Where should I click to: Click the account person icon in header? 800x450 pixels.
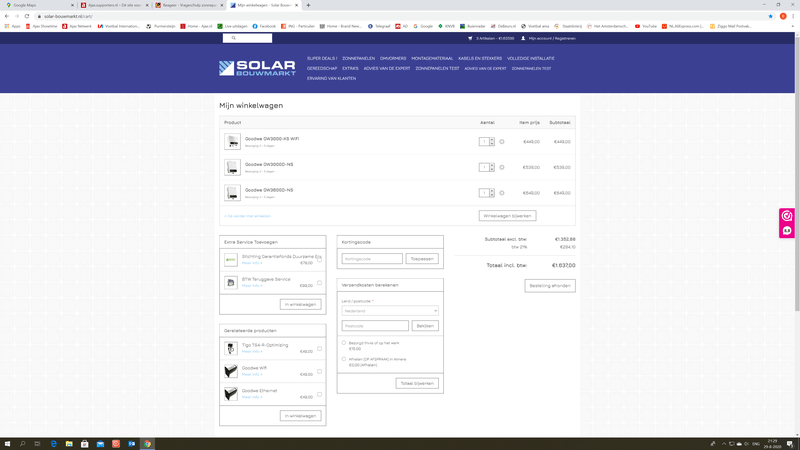tap(523, 38)
